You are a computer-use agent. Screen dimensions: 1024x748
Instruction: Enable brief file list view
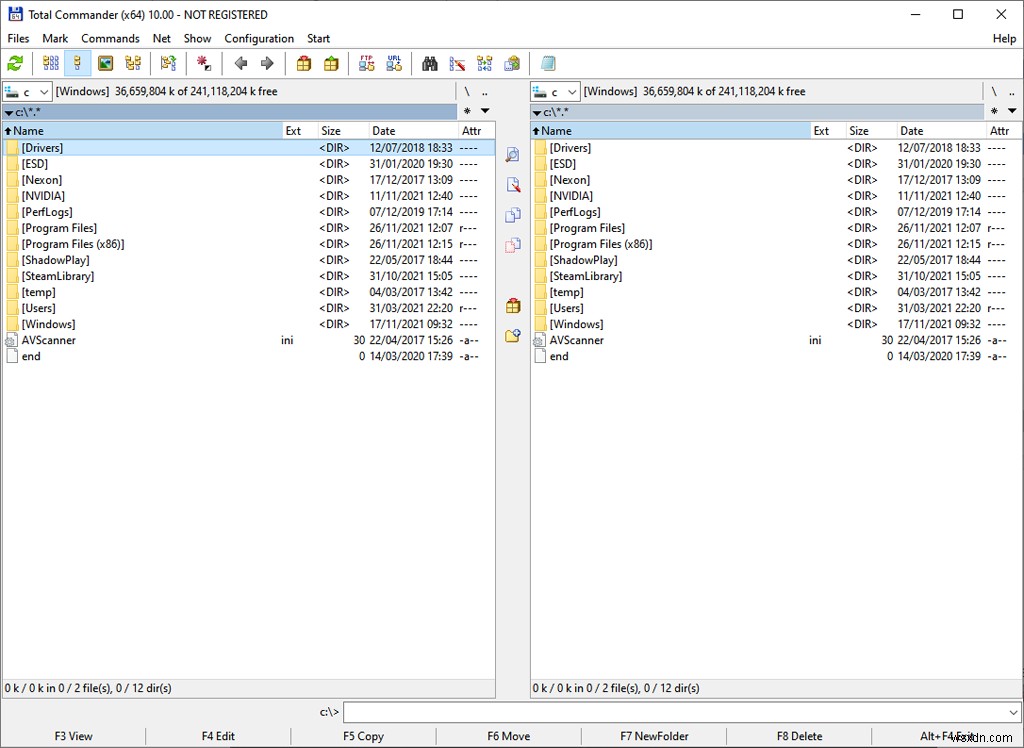click(x=48, y=63)
